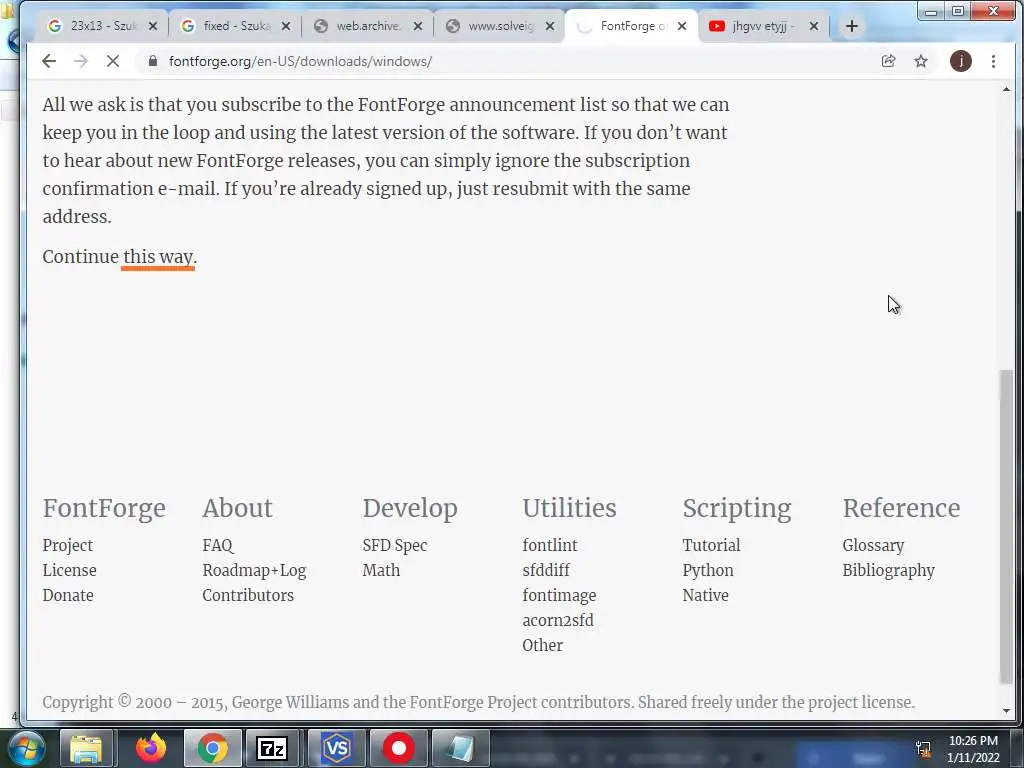
Task: Open the acorn2sfd utility link
Action: click(558, 620)
